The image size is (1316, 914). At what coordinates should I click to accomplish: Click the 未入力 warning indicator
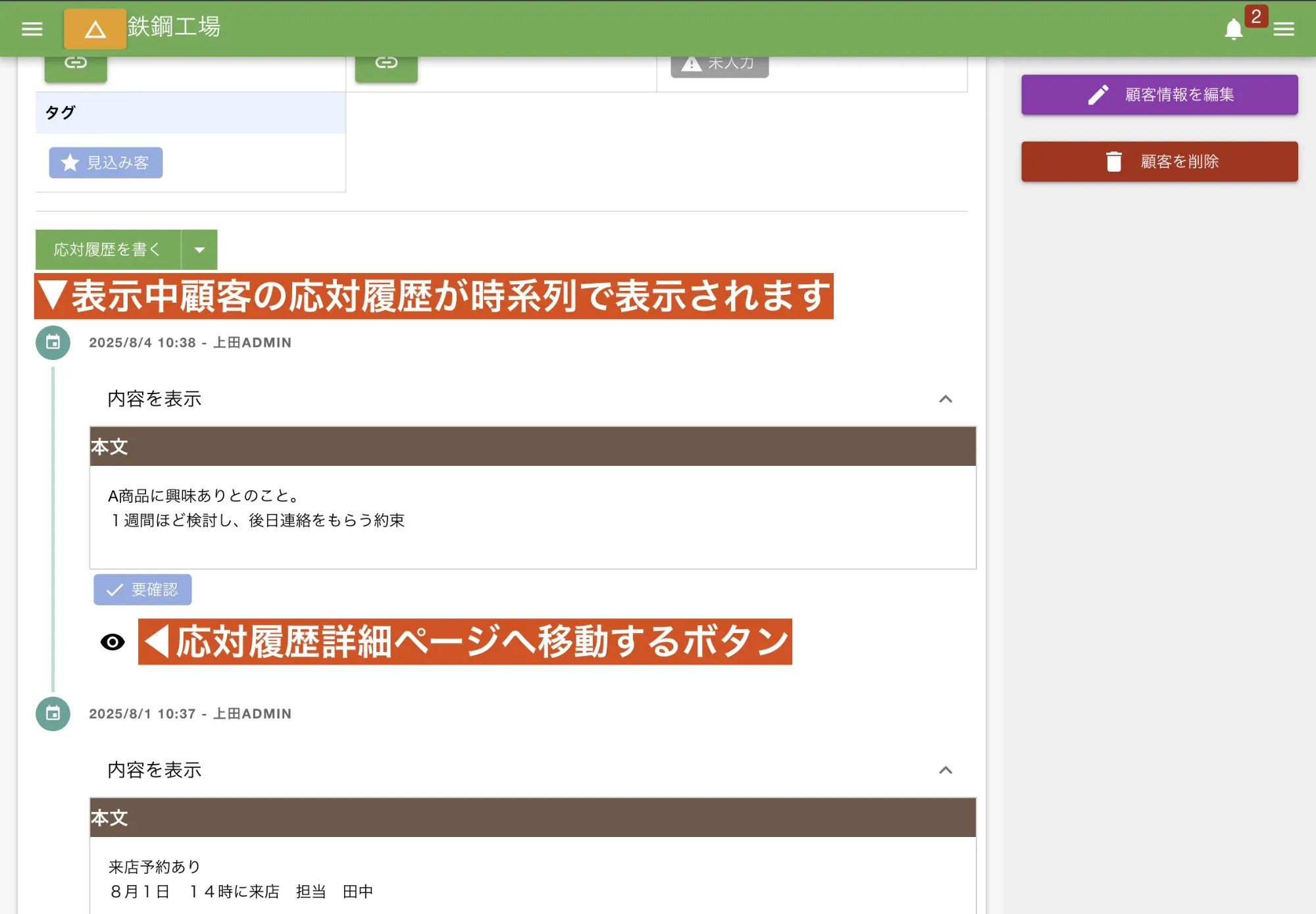pyautogui.click(x=720, y=63)
